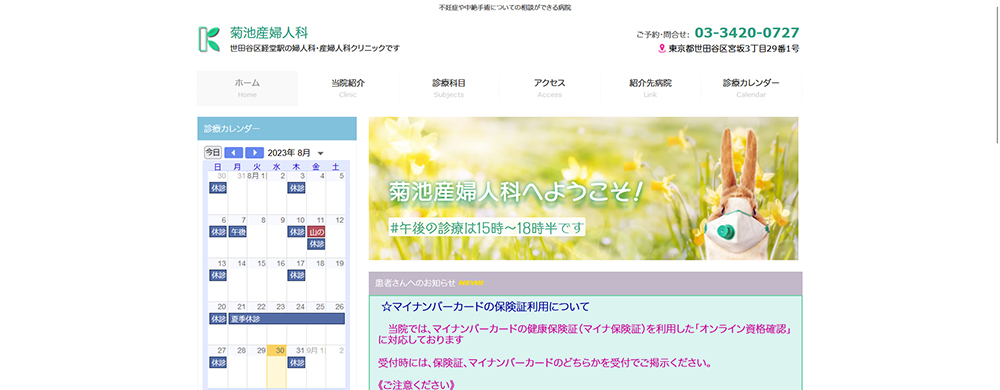The image size is (1000, 390).
Task: Click the 菊池産婦人科 site title
Action: [269, 33]
